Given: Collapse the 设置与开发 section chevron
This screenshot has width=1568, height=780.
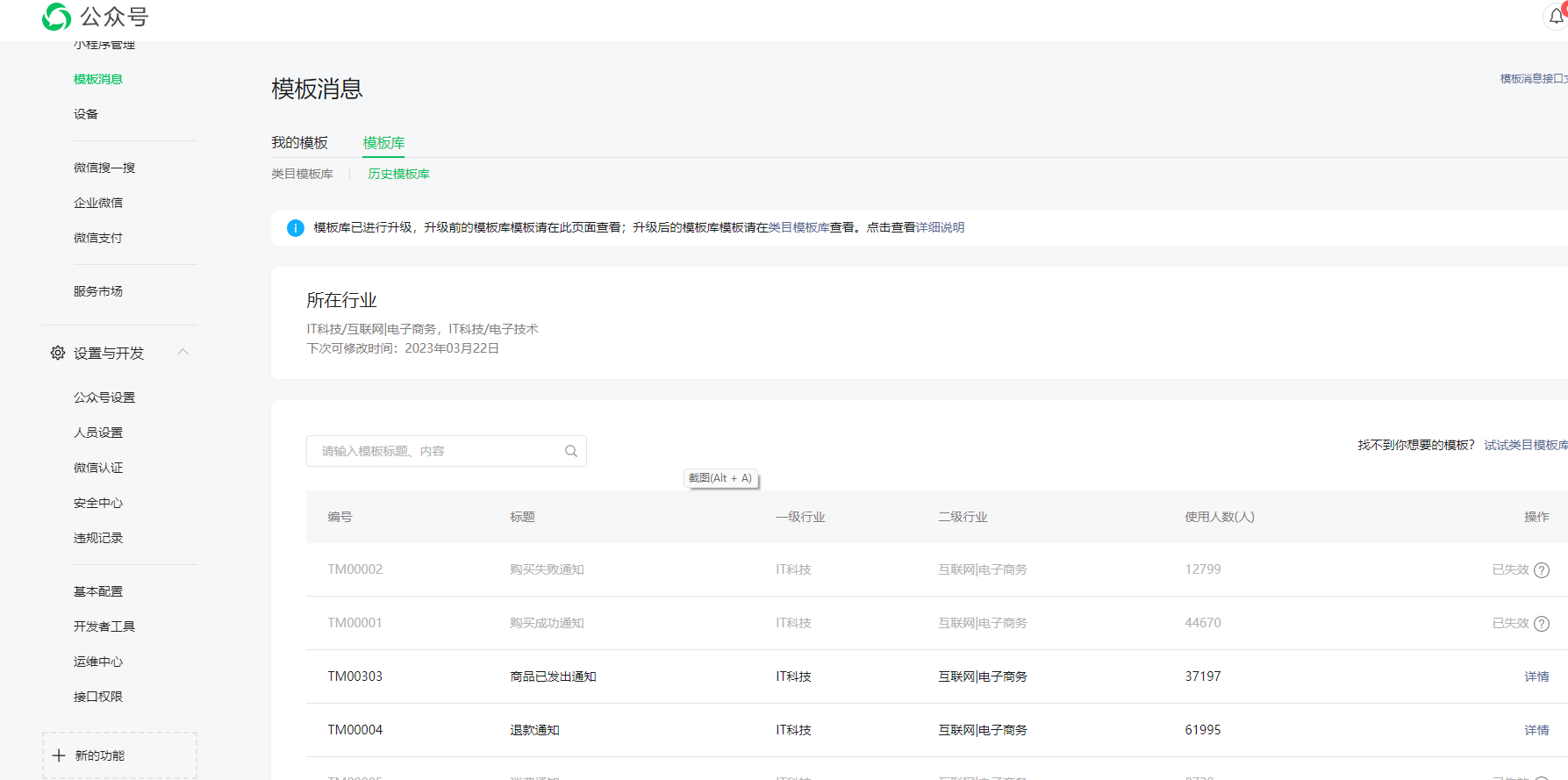Looking at the screenshot, I should coord(183,352).
